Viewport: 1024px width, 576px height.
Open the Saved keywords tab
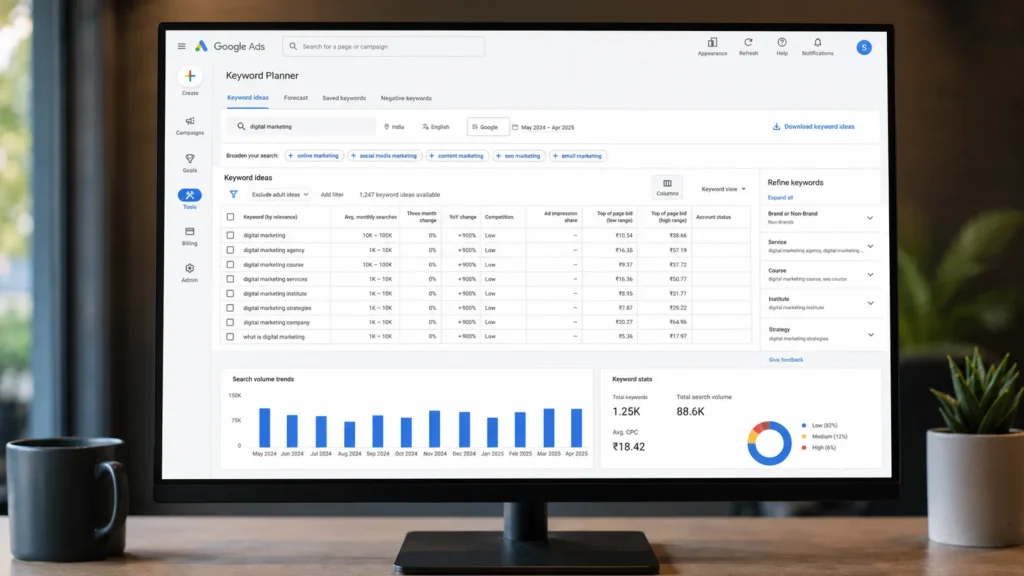click(x=344, y=98)
